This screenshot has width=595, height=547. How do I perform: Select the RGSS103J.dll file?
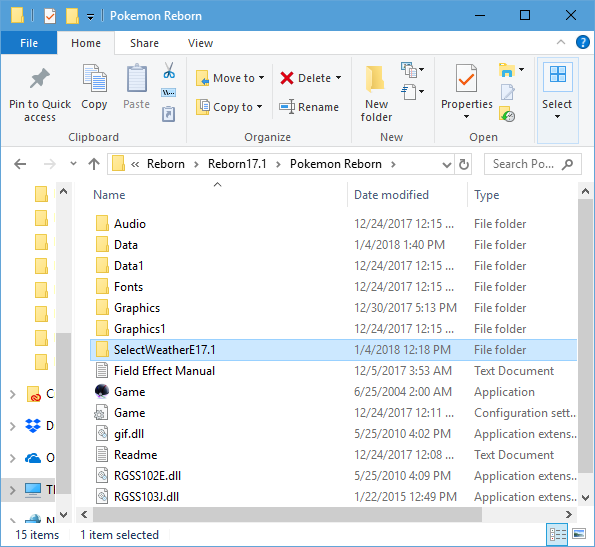tap(334, 497)
